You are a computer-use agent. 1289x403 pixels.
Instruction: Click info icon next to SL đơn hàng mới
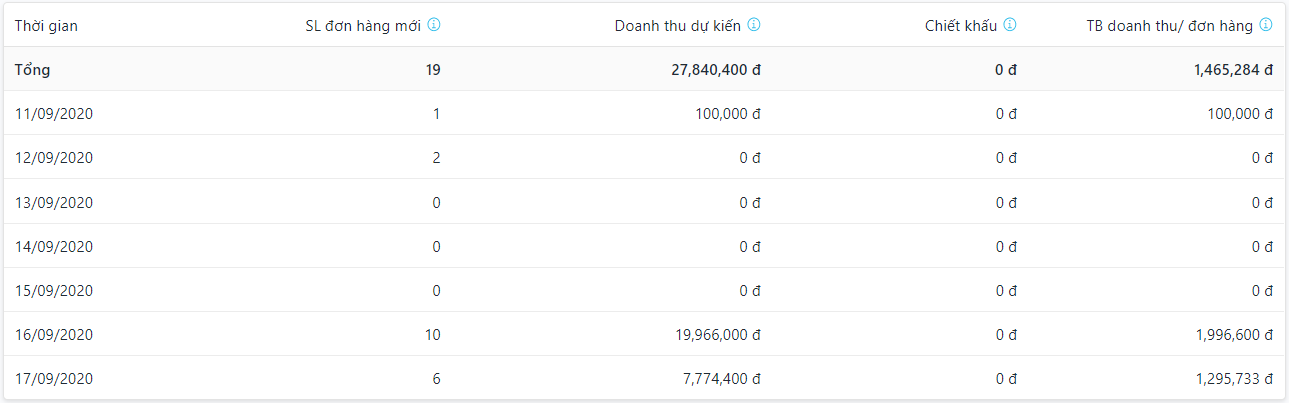pyautogui.click(x=434, y=25)
